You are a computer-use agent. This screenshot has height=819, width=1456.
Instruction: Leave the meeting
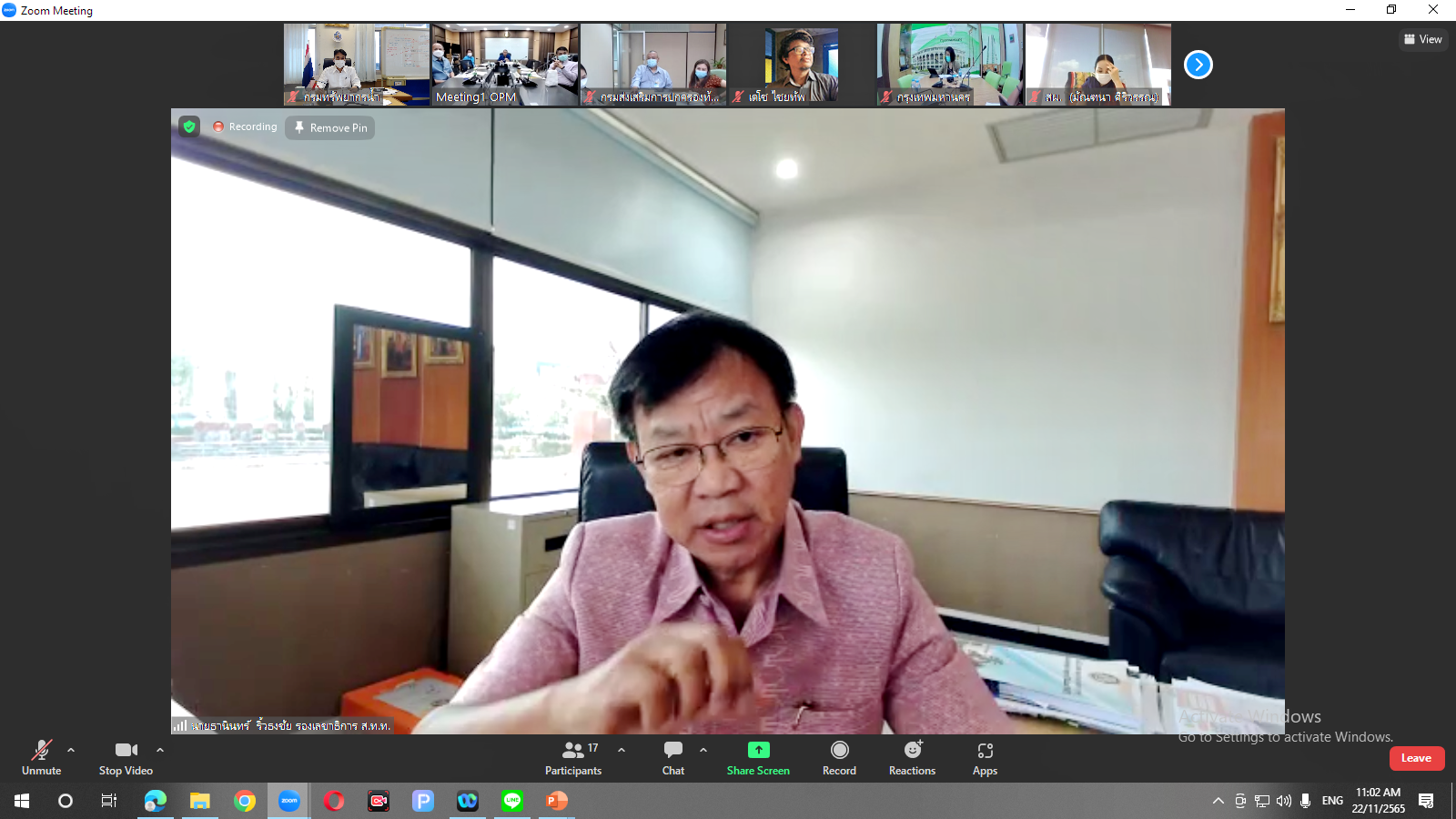[x=1416, y=758]
